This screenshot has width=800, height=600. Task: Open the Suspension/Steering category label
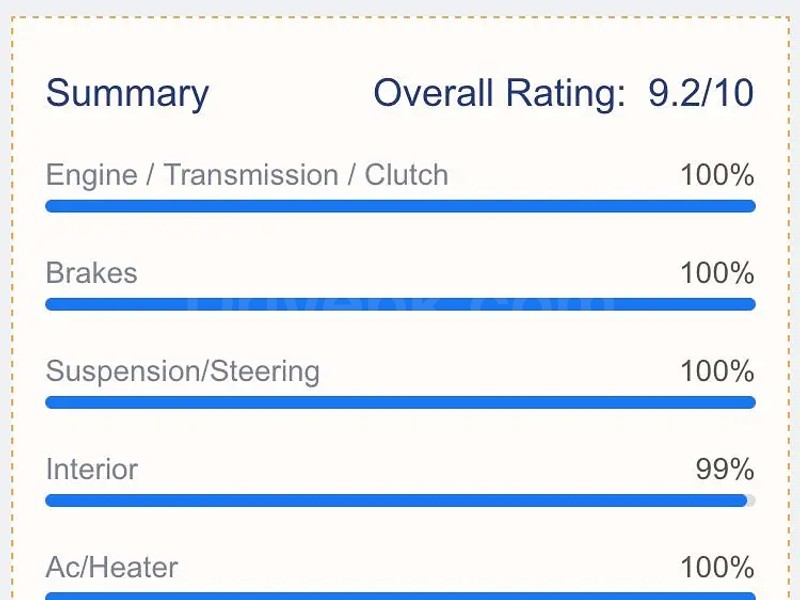(x=183, y=371)
